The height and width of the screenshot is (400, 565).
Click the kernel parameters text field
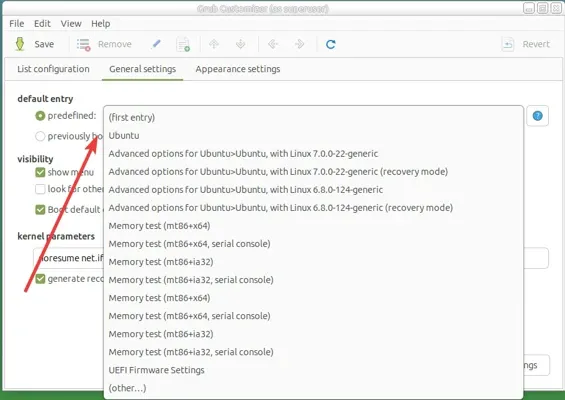(291, 258)
